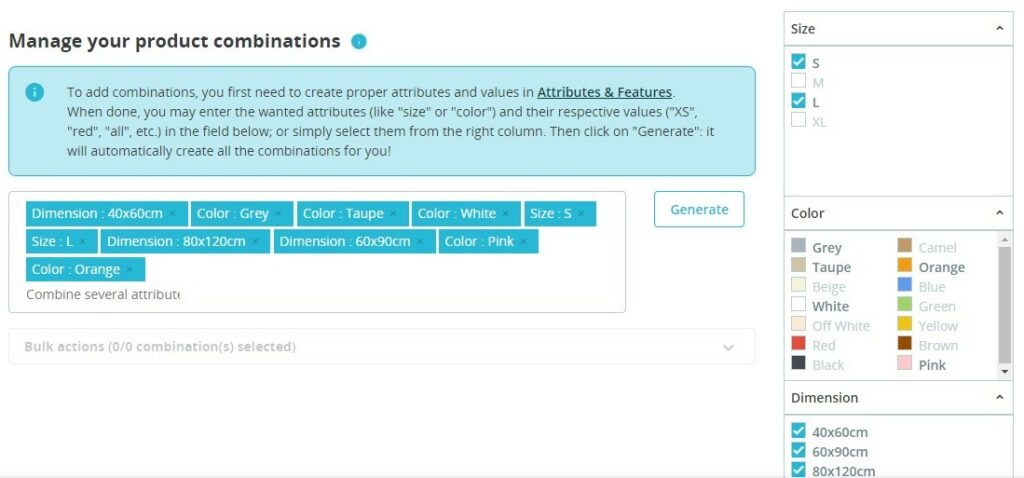Delete the Color Orange tag

[129, 270]
